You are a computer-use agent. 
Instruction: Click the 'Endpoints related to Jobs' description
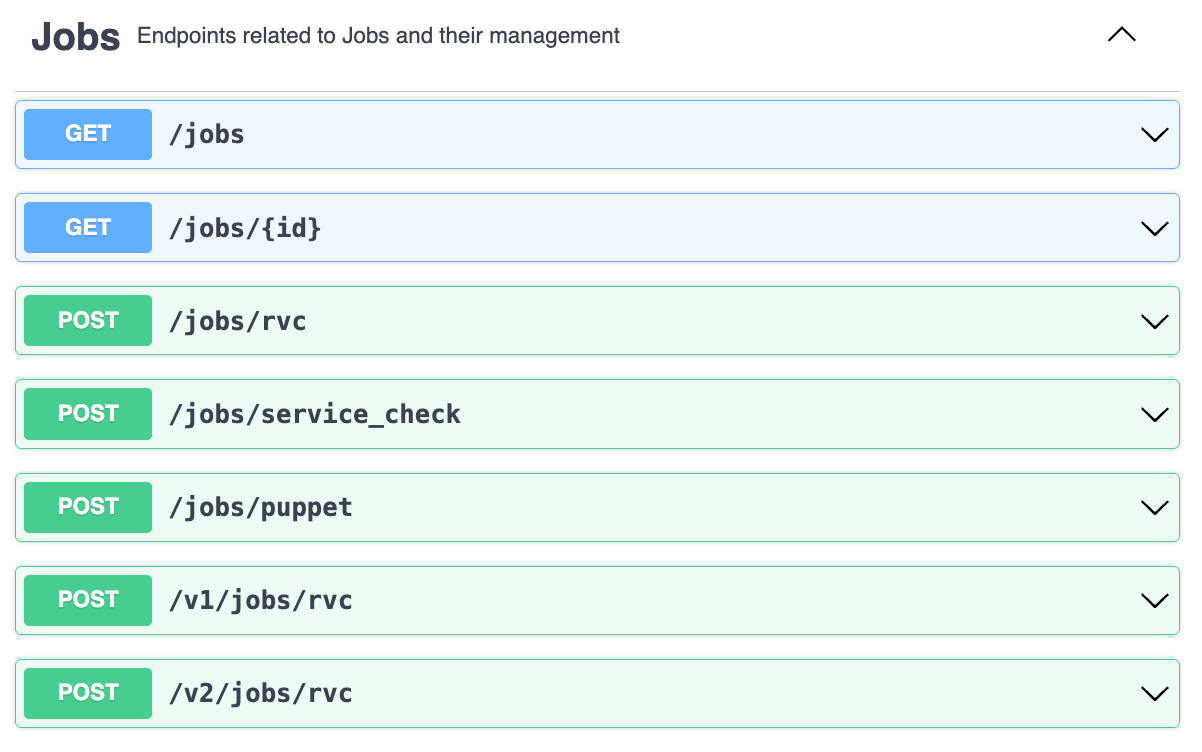(x=378, y=36)
